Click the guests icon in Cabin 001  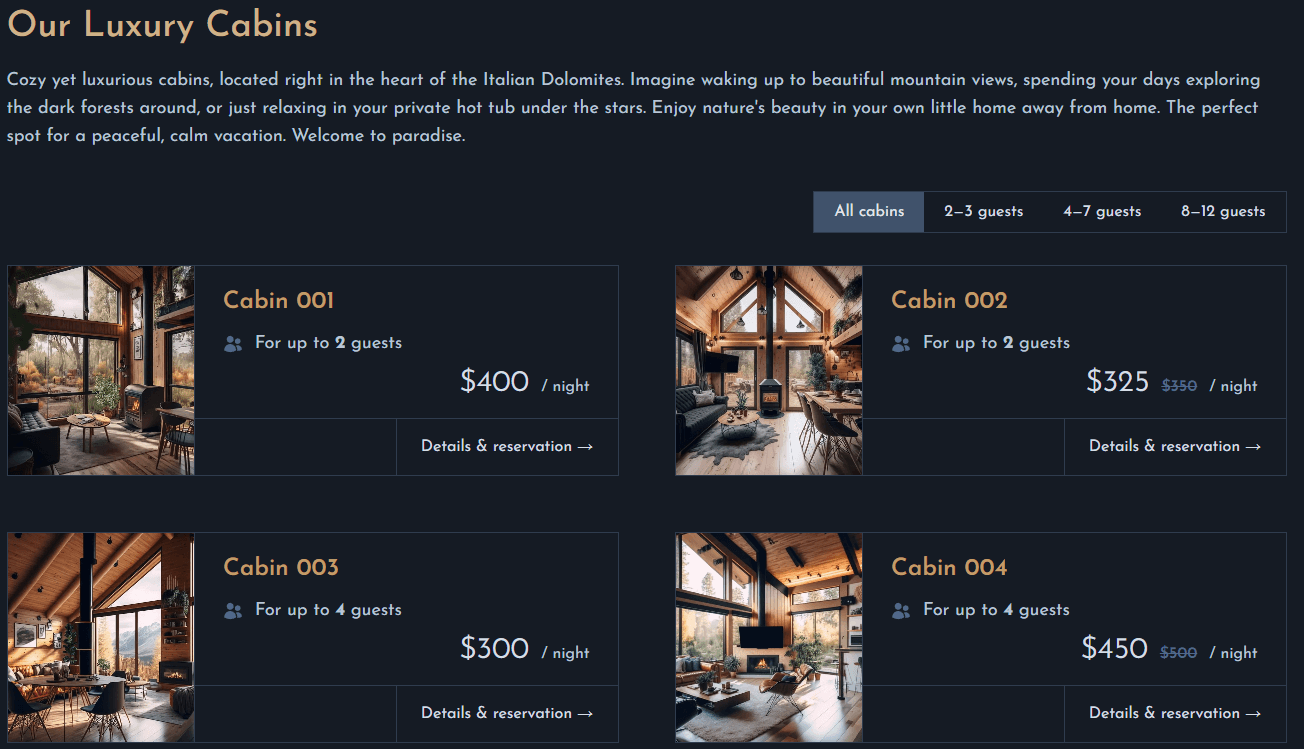point(233,344)
